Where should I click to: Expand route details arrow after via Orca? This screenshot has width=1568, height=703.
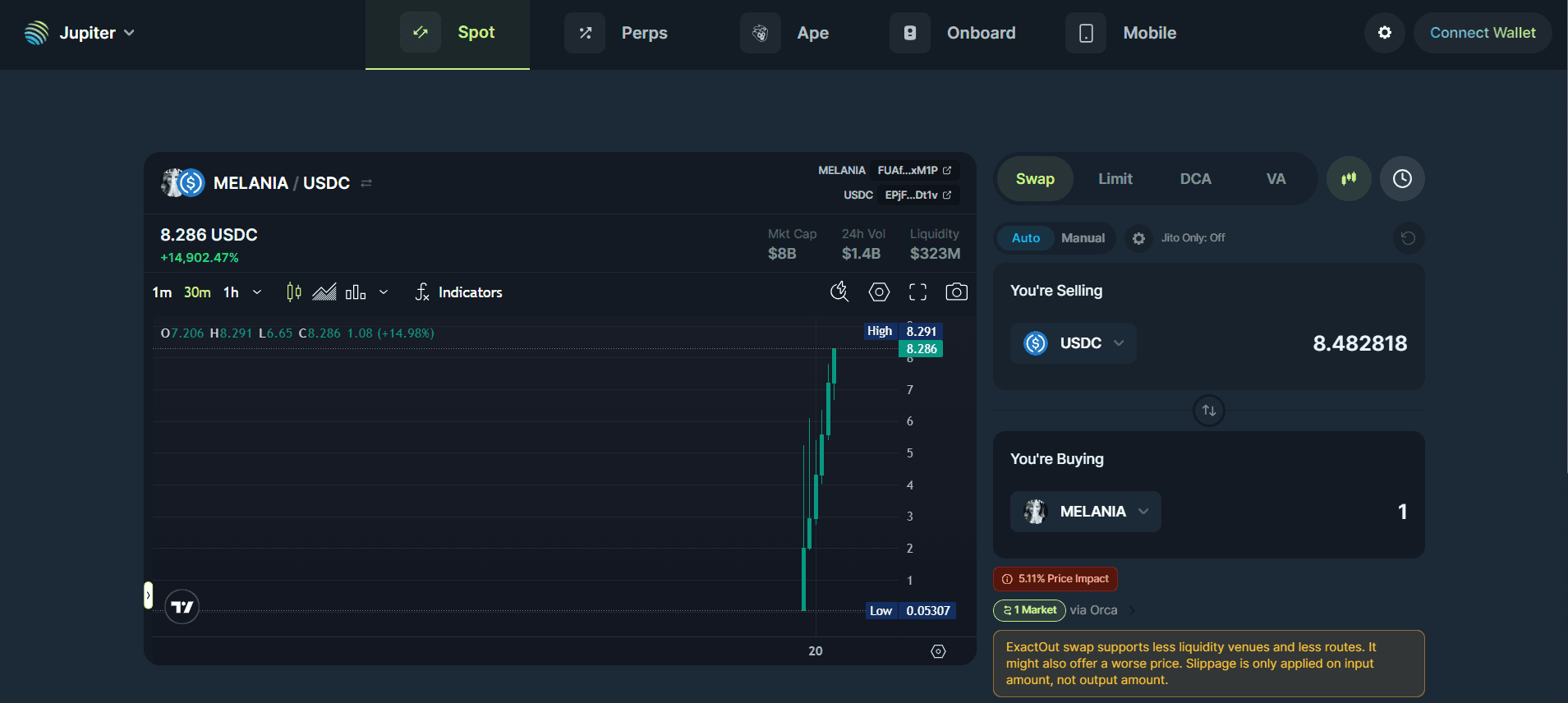pyautogui.click(x=1132, y=610)
